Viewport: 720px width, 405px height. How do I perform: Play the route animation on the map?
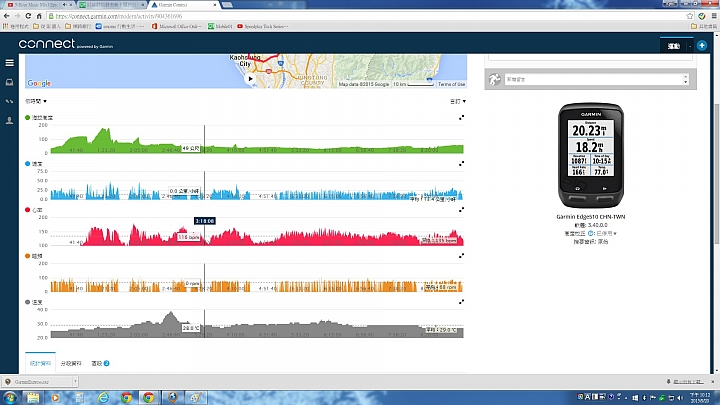click(250, 79)
